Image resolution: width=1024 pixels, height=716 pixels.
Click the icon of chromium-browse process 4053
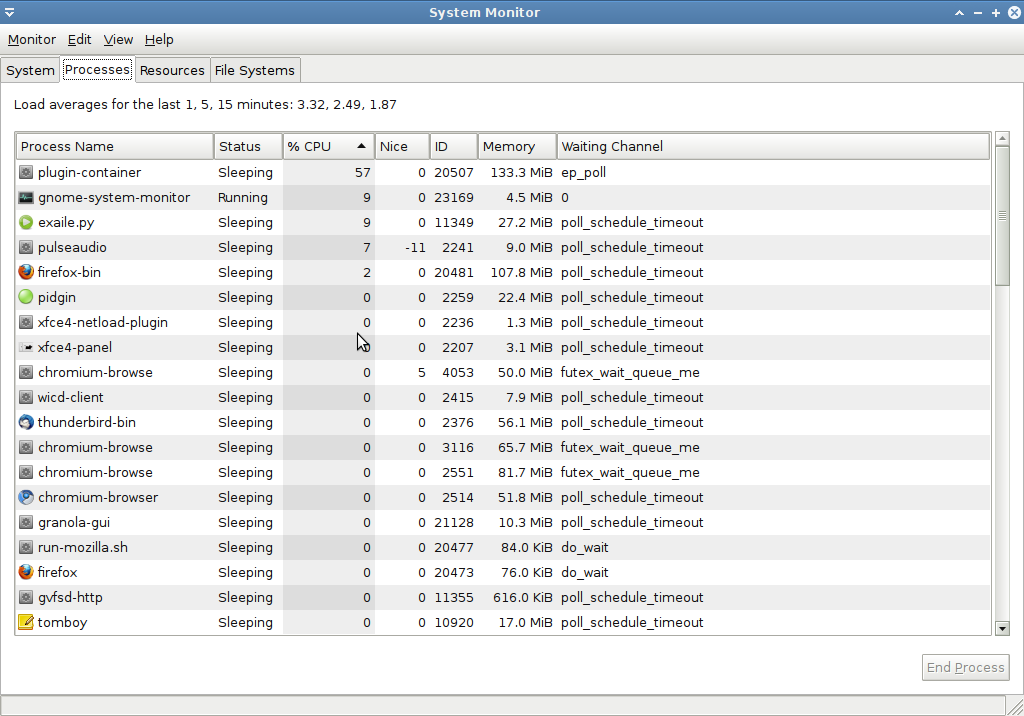[25, 372]
